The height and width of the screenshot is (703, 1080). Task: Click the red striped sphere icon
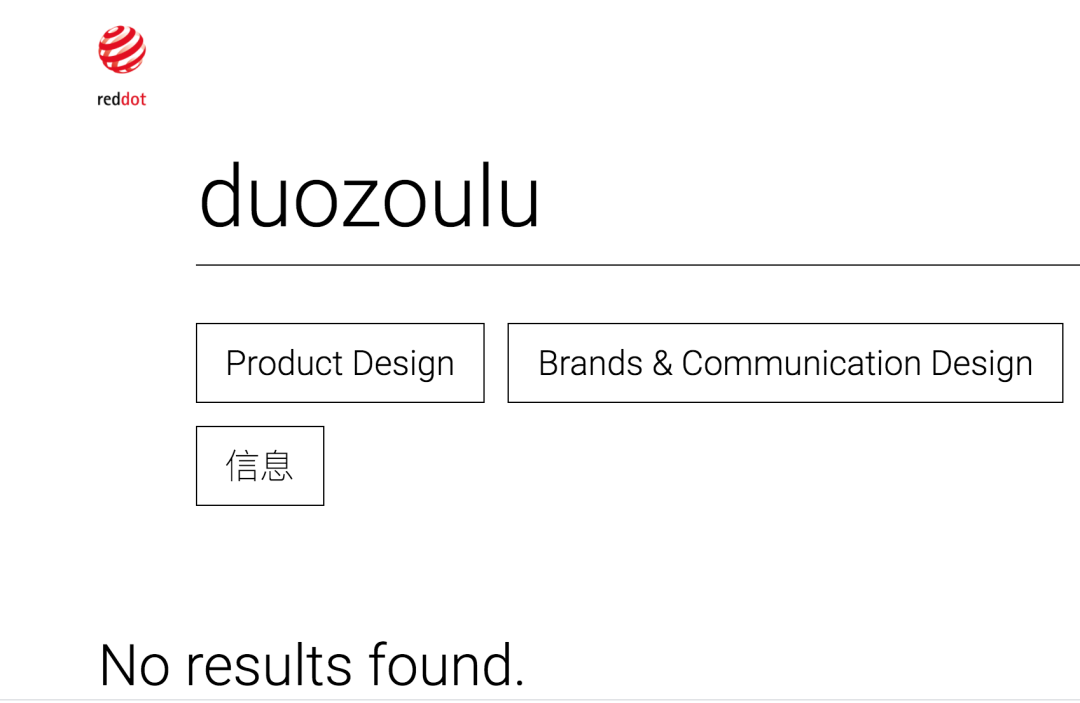pos(122,50)
